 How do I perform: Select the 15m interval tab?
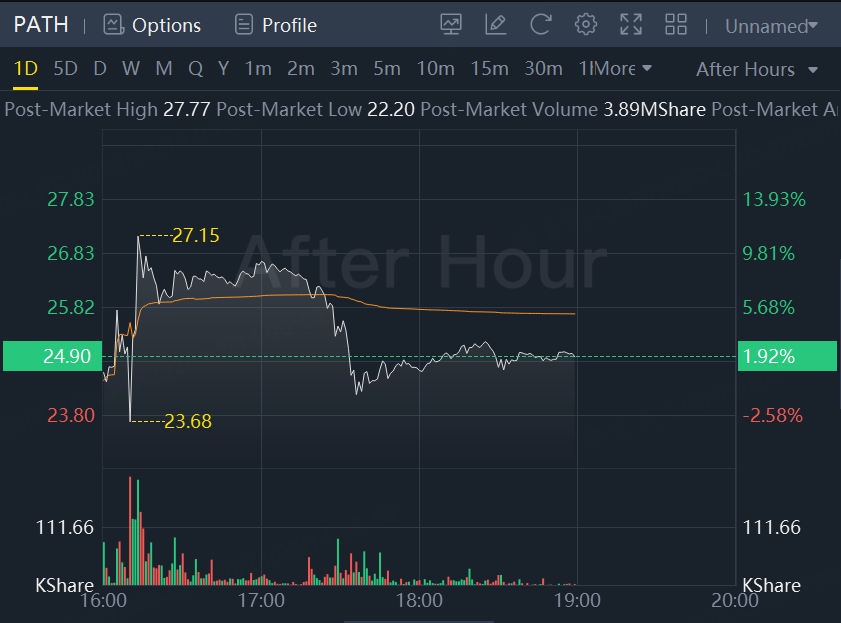coord(489,68)
